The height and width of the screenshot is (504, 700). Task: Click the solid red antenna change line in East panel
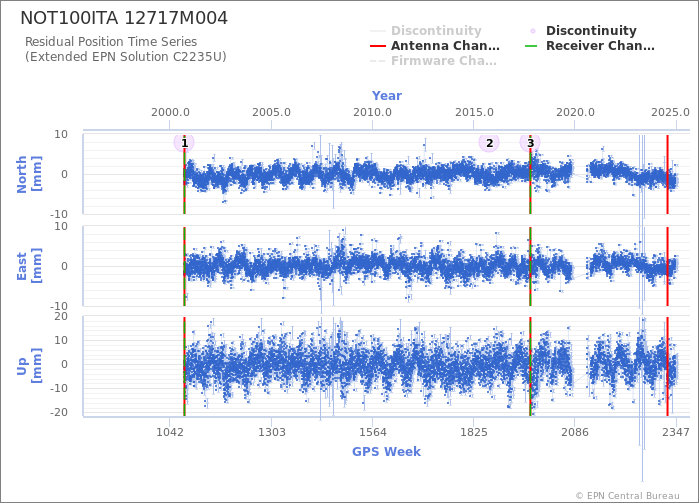pyautogui.click(x=667, y=267)
